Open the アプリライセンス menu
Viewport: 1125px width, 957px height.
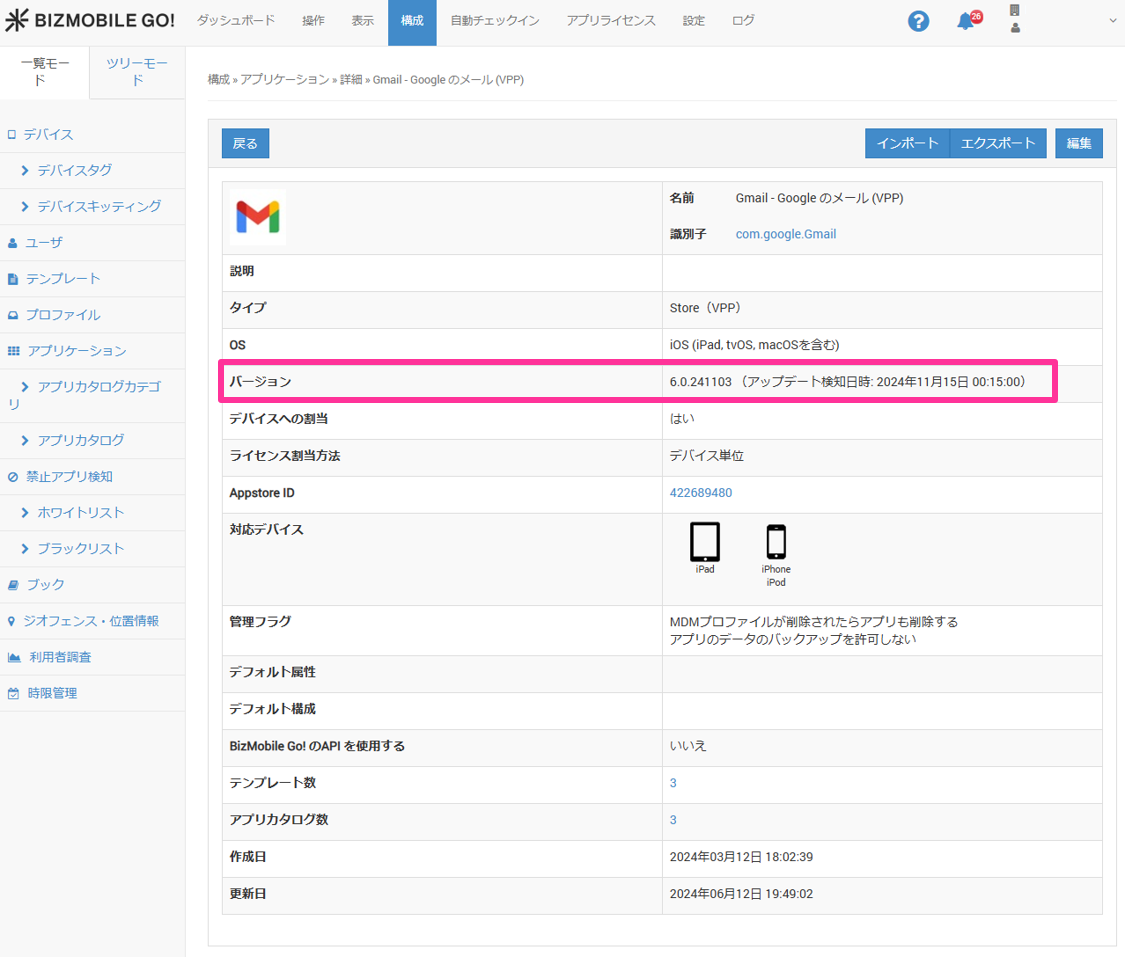click(611, 21)
